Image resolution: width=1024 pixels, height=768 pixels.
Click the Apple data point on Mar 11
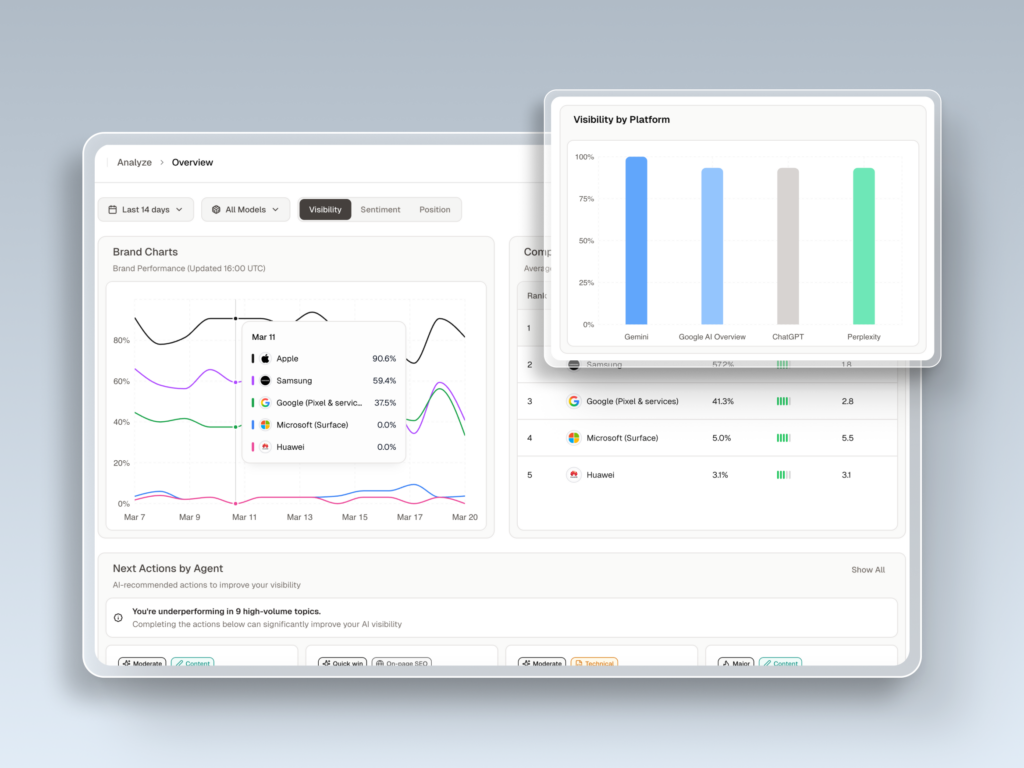(236, 319)
